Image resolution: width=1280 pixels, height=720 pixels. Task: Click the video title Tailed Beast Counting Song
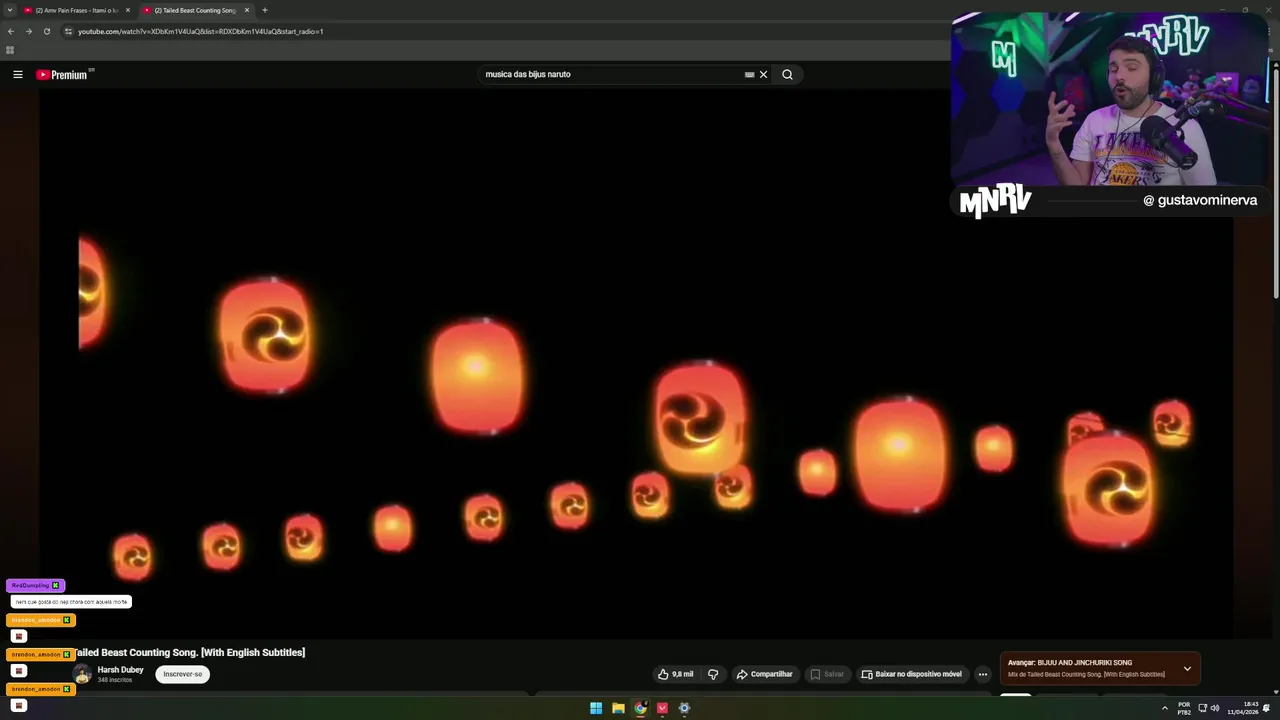(x=189, y=652)
